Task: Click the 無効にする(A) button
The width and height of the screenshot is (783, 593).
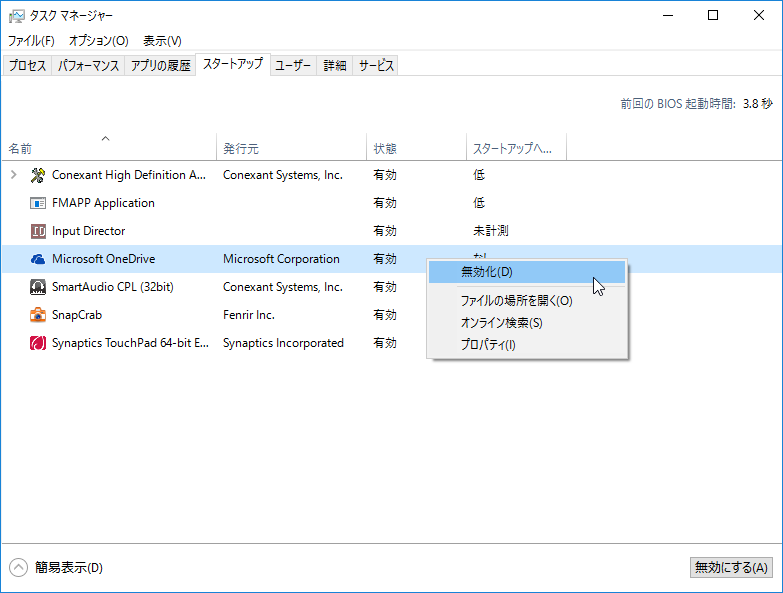Action: tap(731, 568)
